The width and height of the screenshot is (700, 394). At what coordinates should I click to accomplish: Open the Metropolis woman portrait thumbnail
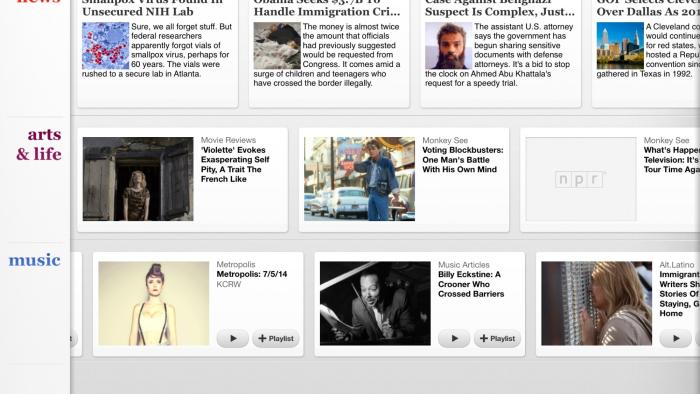pos(154,303)
